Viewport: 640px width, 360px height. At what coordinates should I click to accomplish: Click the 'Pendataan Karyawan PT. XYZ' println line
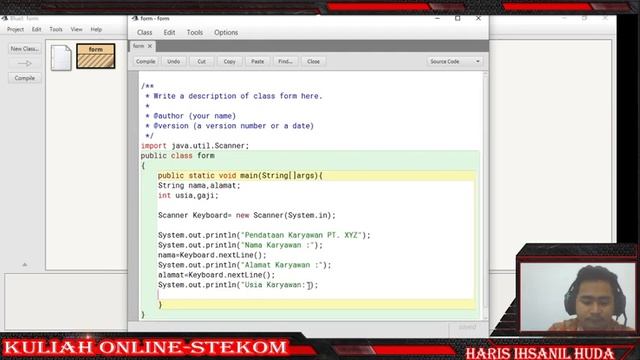coord(264,235)
